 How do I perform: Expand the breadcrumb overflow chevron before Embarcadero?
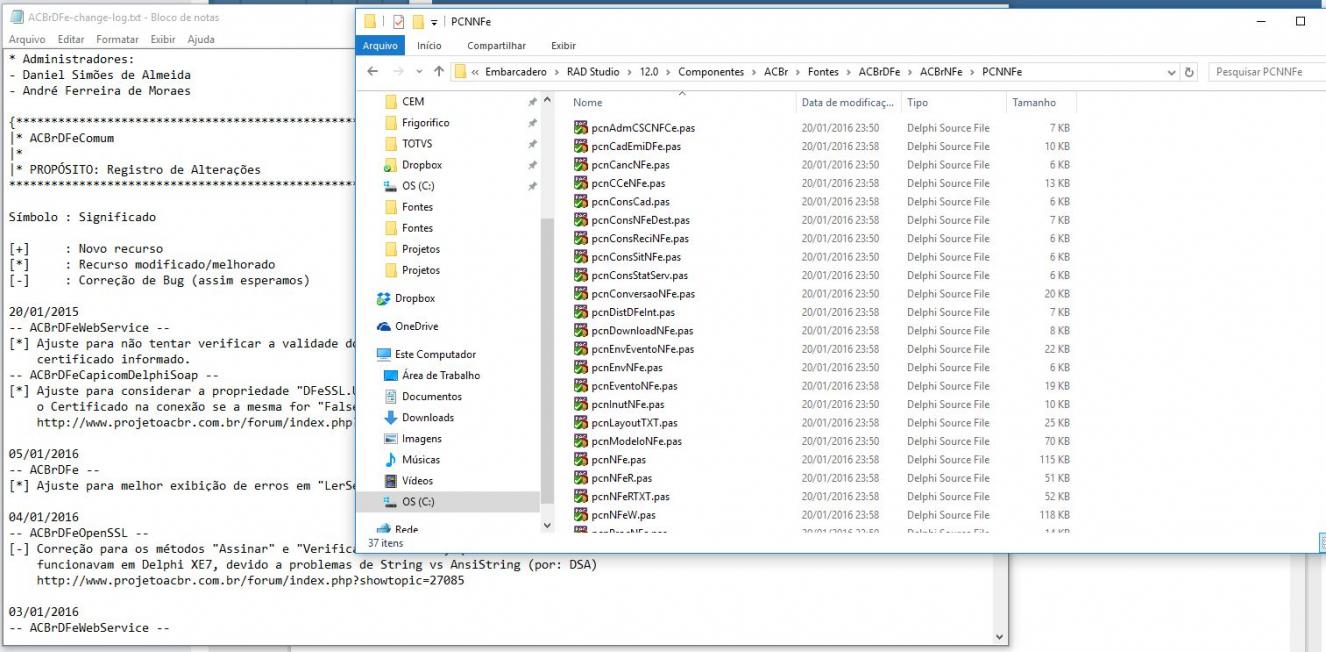tap(476, 72)
